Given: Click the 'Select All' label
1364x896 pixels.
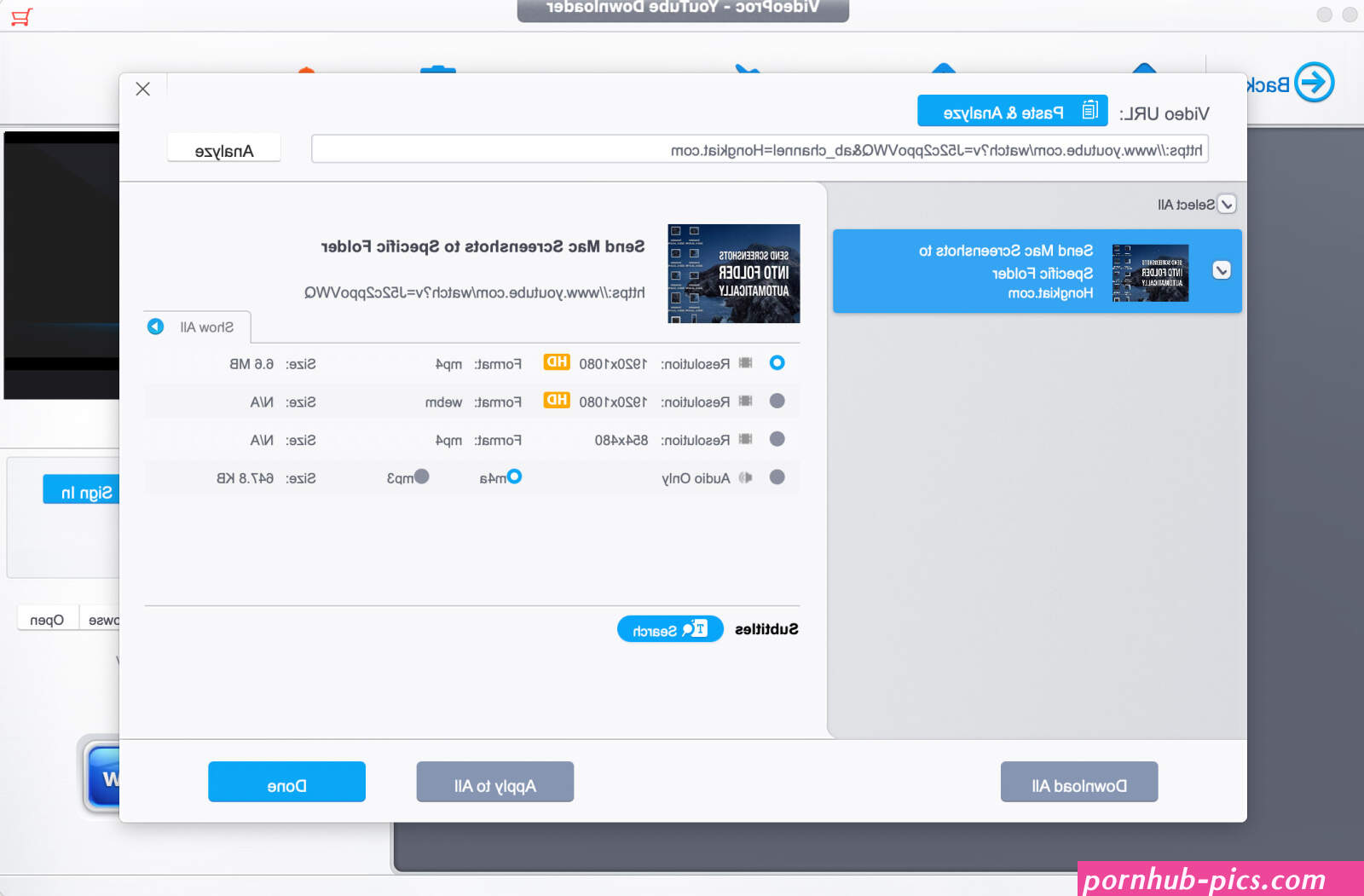Looking at the screenshot, I should click(1186, 205).
